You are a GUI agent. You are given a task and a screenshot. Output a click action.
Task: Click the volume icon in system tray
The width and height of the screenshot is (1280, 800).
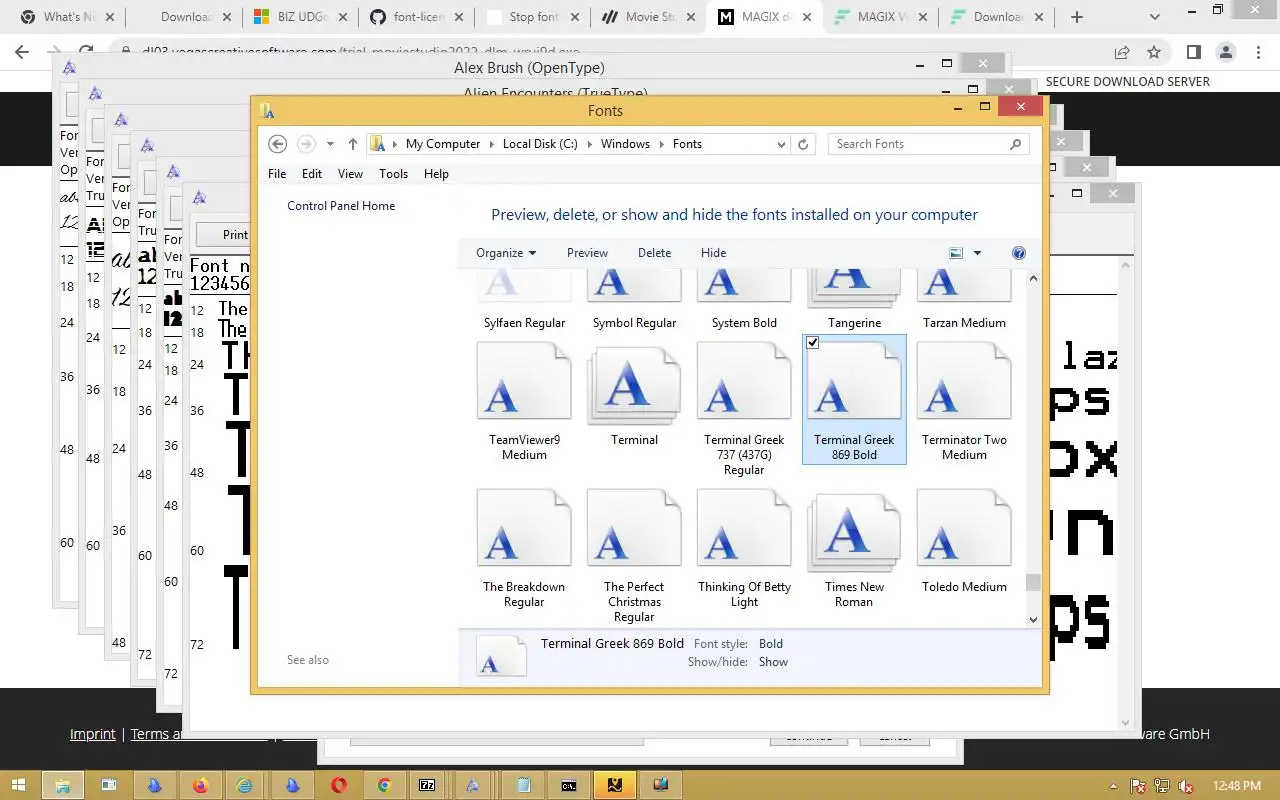tap(1186, 786)
